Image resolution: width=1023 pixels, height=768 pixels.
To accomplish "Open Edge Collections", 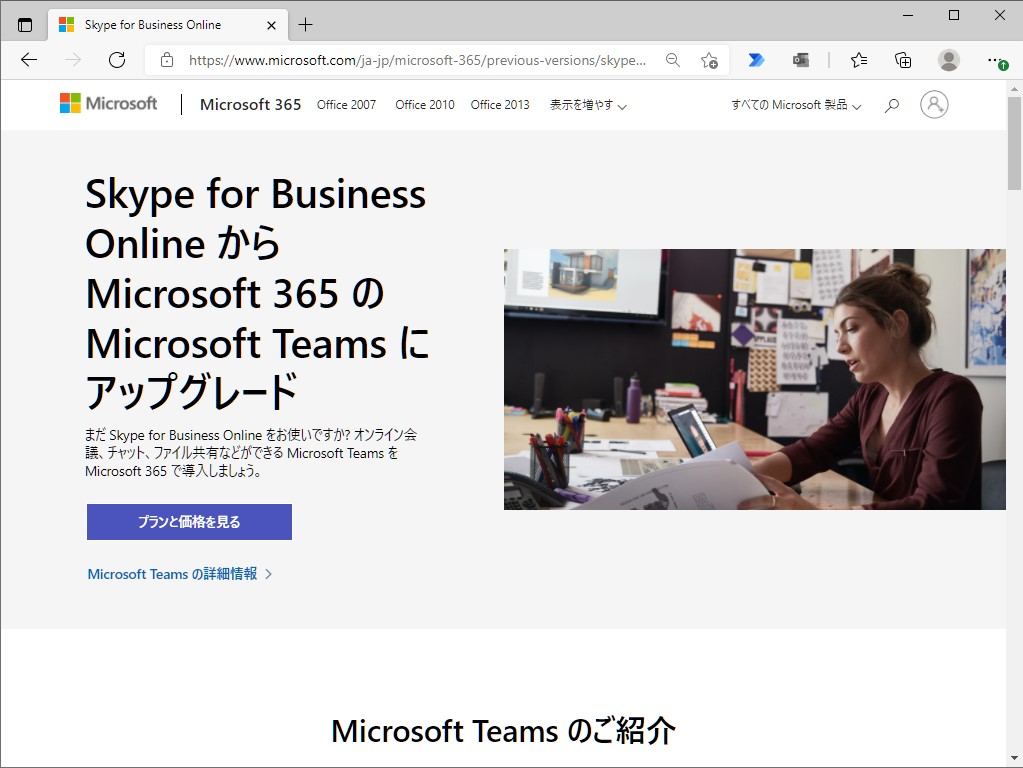I will click(x=902, y=60).
